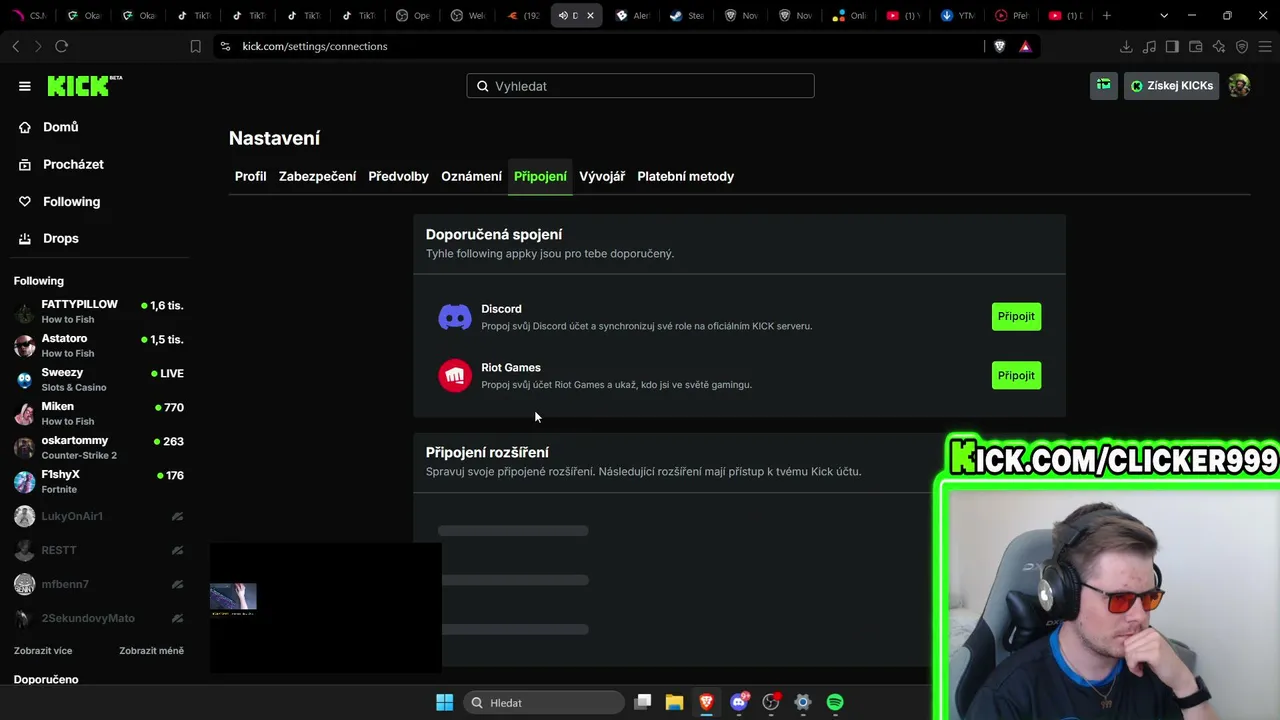Open the Miken channel in Following list
The width and height of the screenshot is (1280, 720).
99,414
